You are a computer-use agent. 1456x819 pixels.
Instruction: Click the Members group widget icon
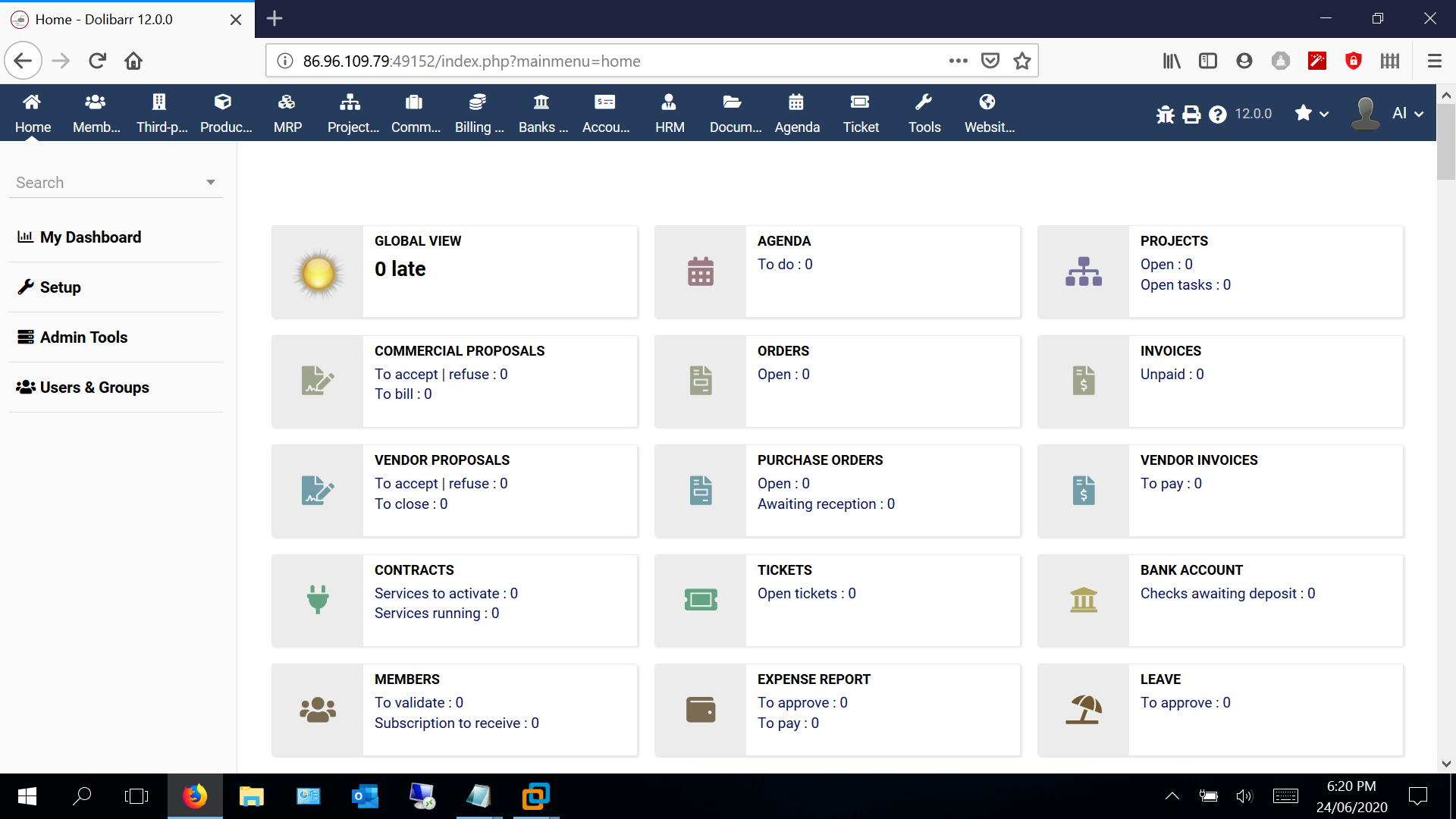tap(318, 710)
